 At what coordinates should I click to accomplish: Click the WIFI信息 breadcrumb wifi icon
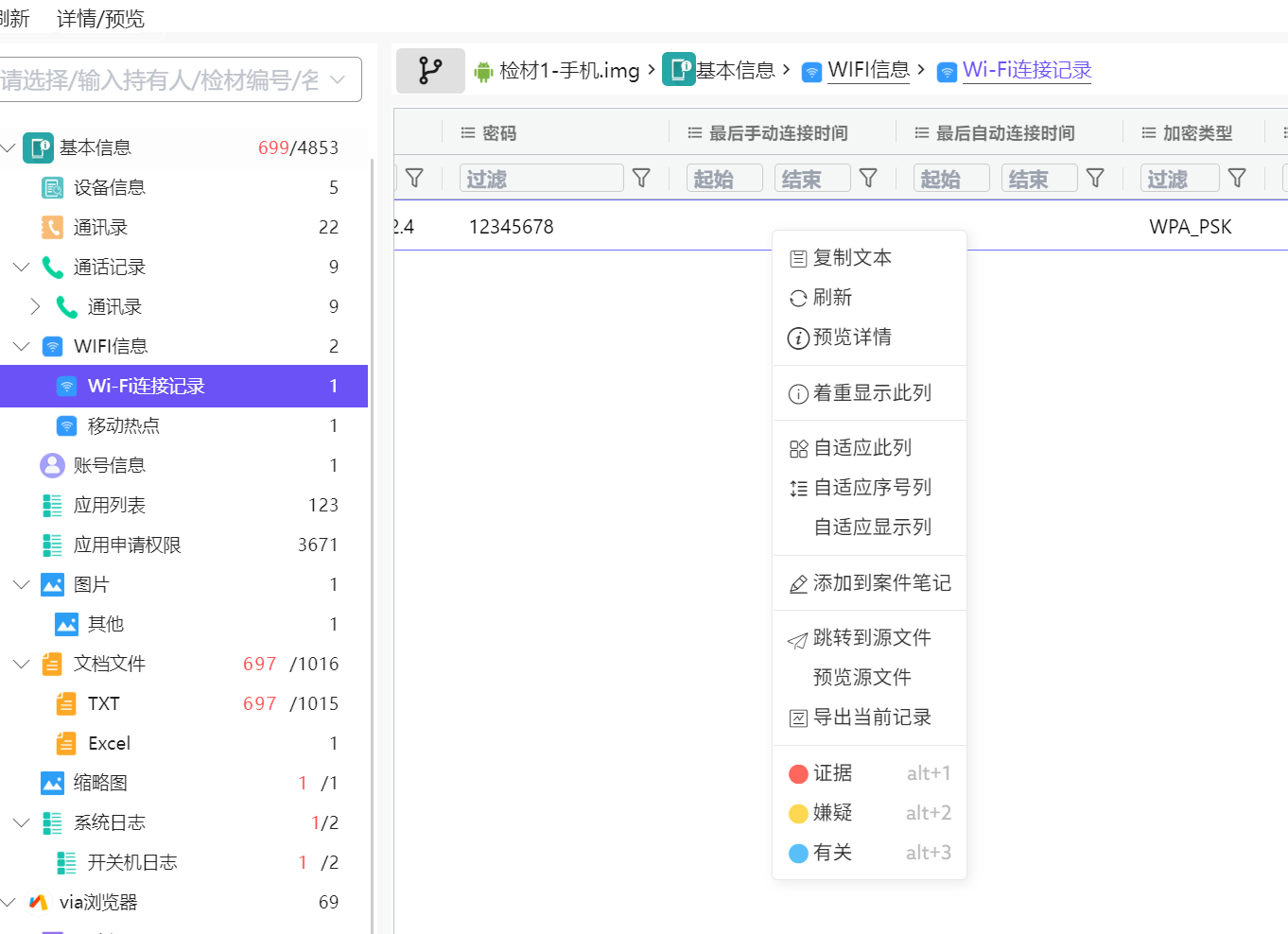point(811,72)
